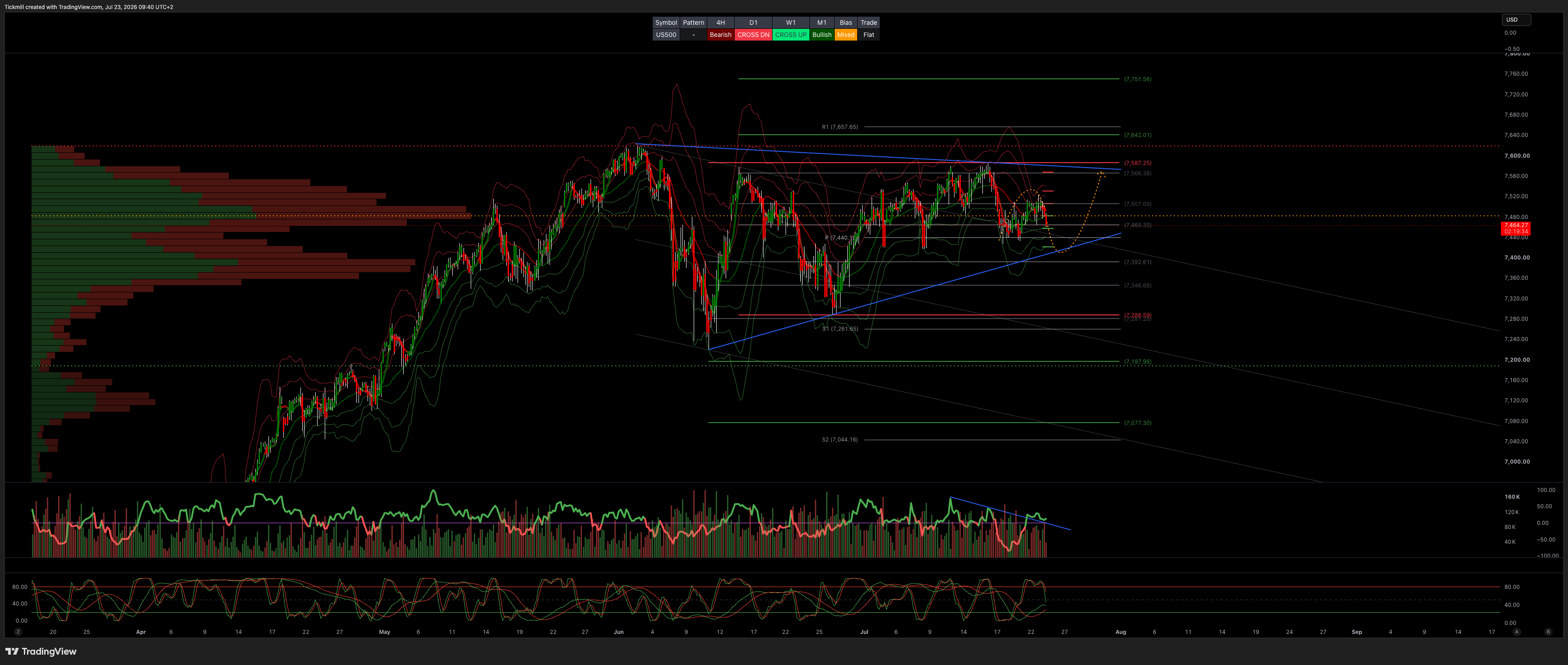Click the W1 CROSS UP status cell
Viewport: 1568px width, 665px height.
tap(791, 35)
